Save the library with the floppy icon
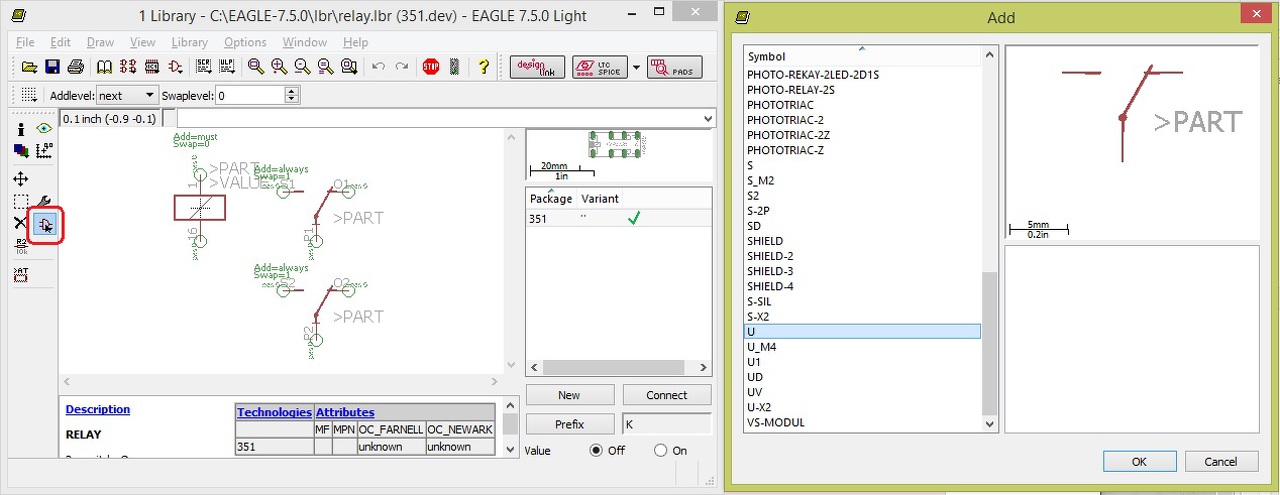The width and height of the screenshot is (1280, 495). pos(52,67)
